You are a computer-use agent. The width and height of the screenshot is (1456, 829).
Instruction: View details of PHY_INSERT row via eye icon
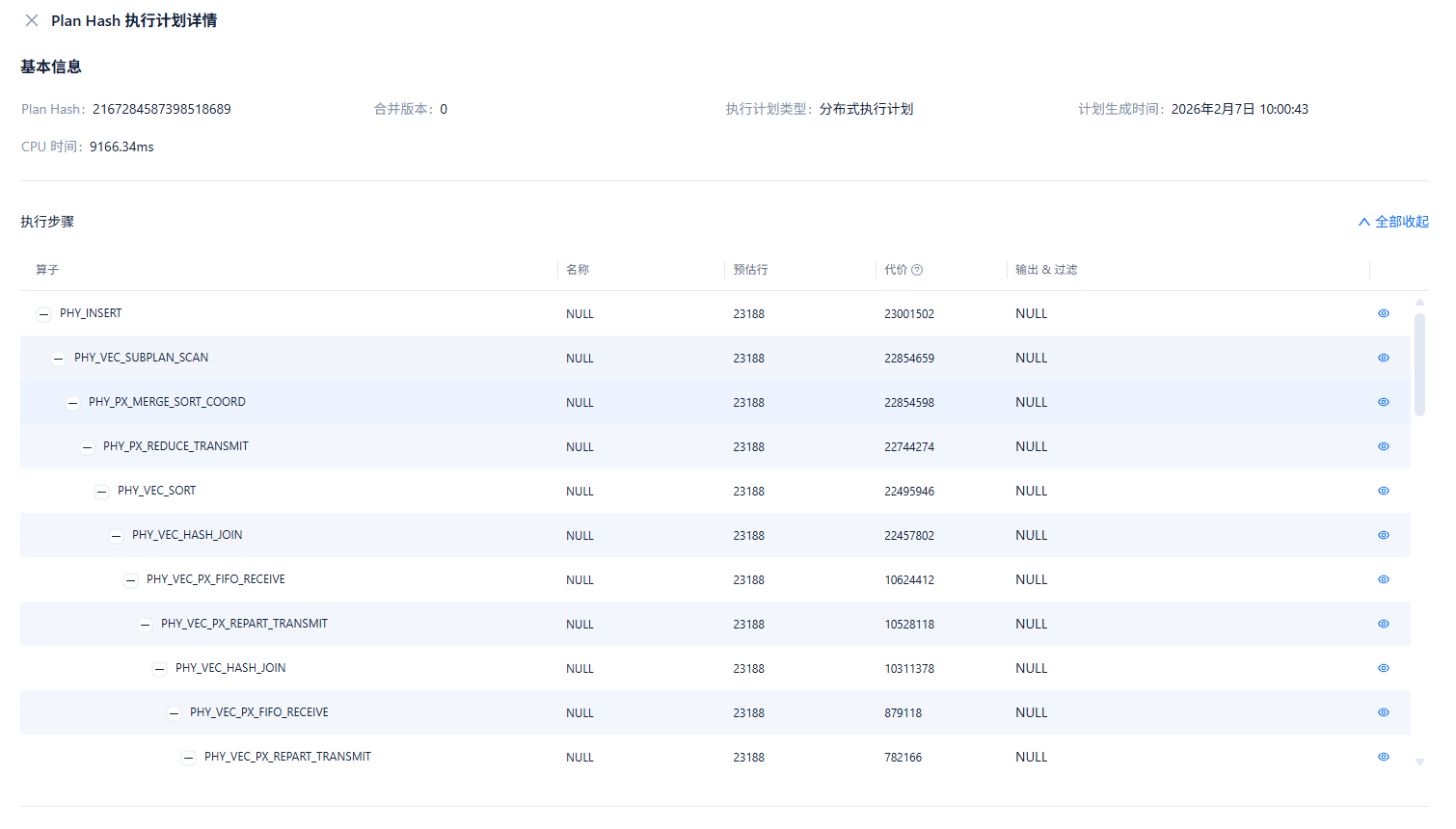1383,313
